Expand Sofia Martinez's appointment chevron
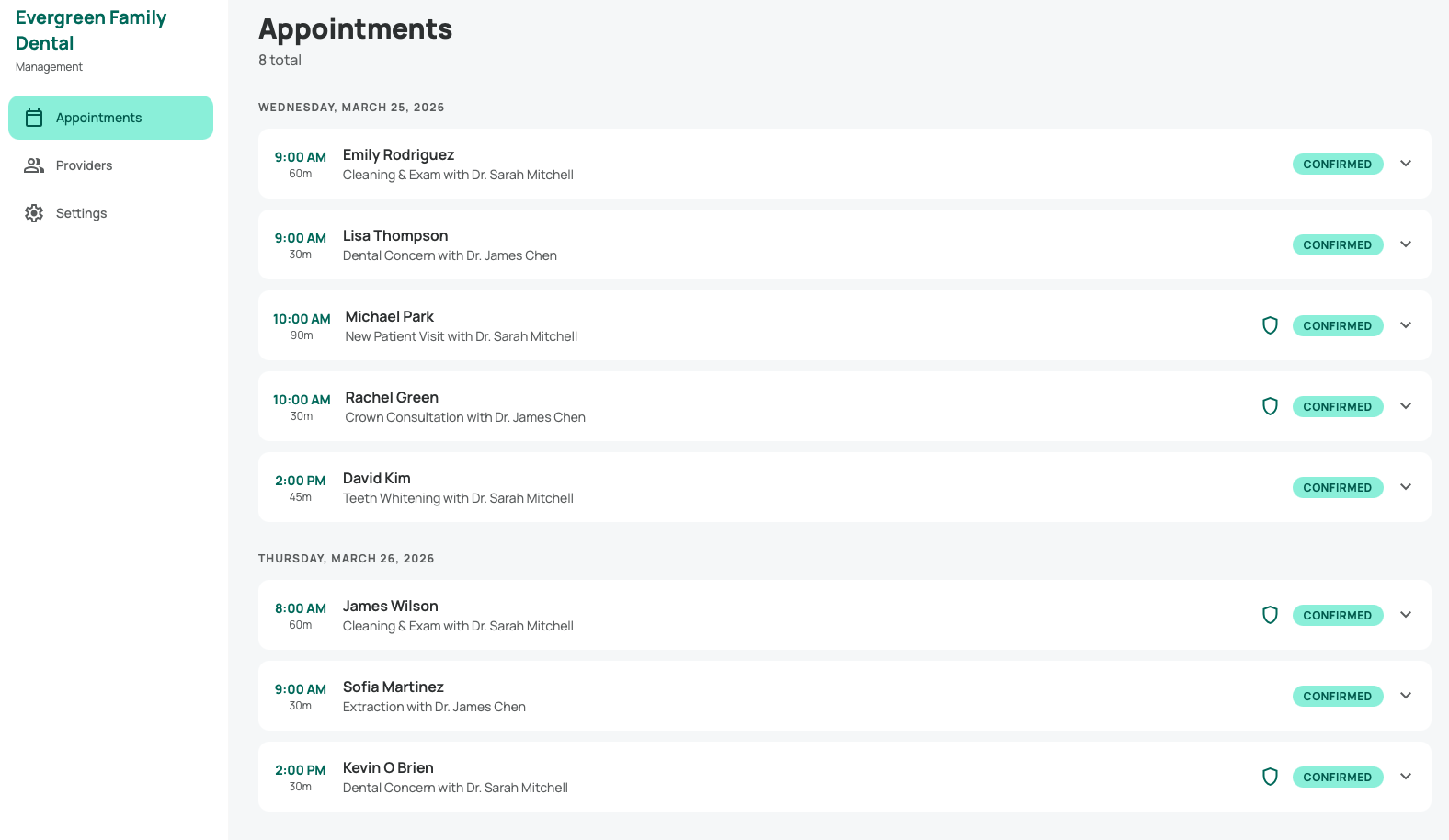The width and height of the screenshot is (1449, 840). coord(1405,696)
